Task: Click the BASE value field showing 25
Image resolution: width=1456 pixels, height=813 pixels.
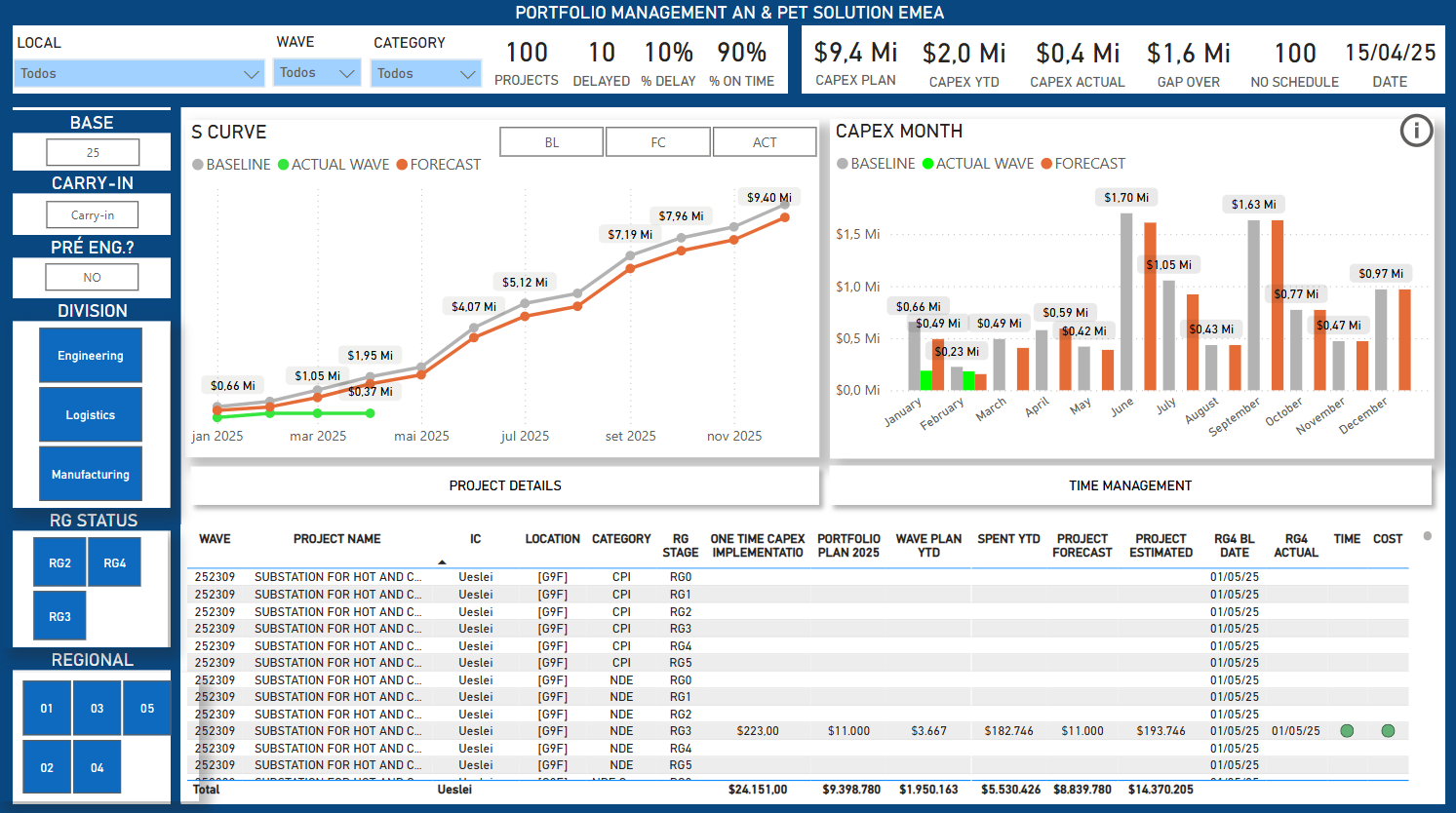Action: pyautogui.click(x=93, y=152)
